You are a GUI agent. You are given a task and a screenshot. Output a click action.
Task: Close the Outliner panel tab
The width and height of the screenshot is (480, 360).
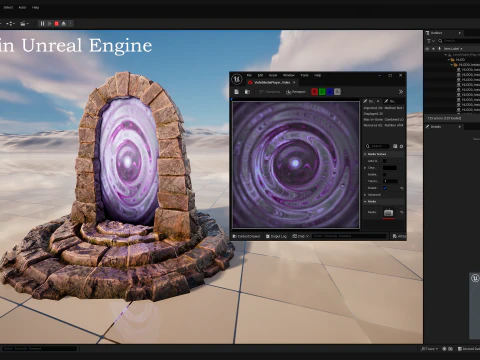tap(460, 33)
